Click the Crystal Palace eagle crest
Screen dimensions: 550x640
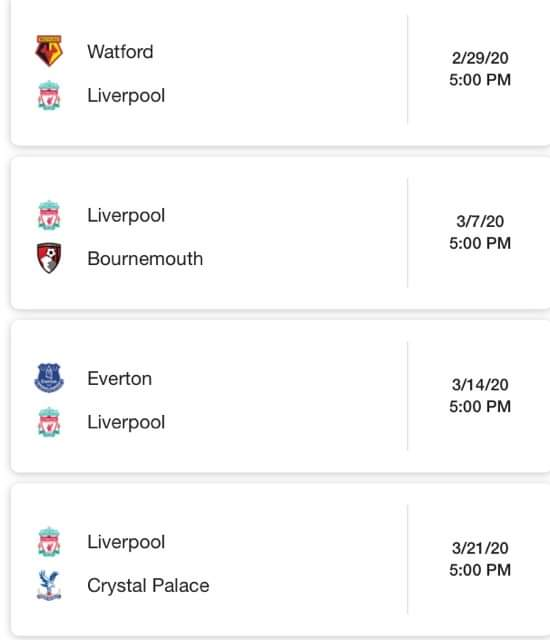click(x=49, y=585)
